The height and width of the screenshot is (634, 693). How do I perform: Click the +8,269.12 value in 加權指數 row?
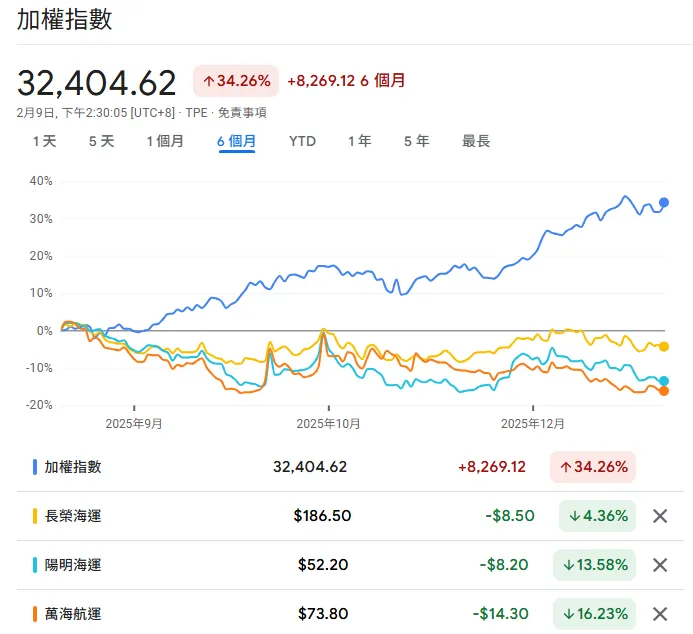click(x=492, y=467)
